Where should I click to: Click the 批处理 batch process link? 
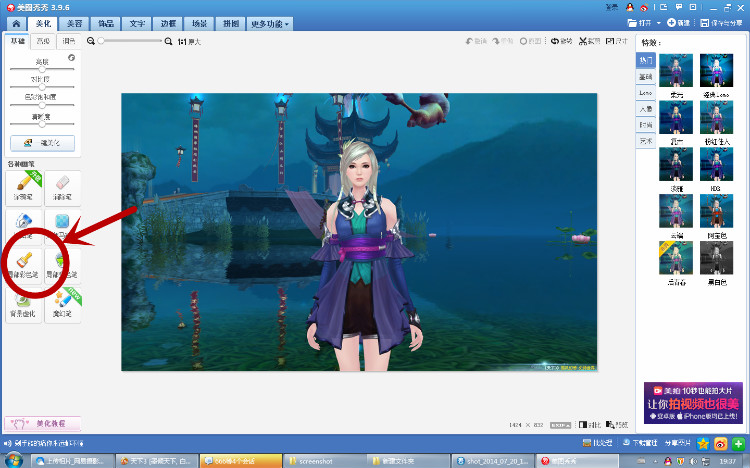[x=598, y=444]
